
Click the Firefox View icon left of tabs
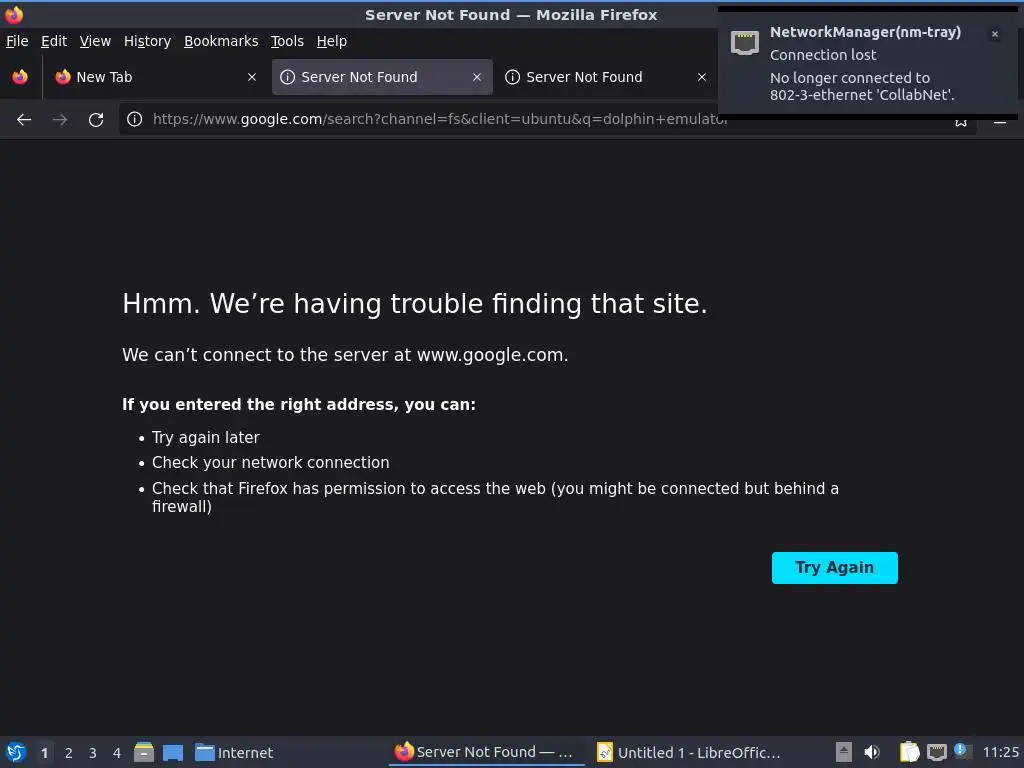pos(20,77)
